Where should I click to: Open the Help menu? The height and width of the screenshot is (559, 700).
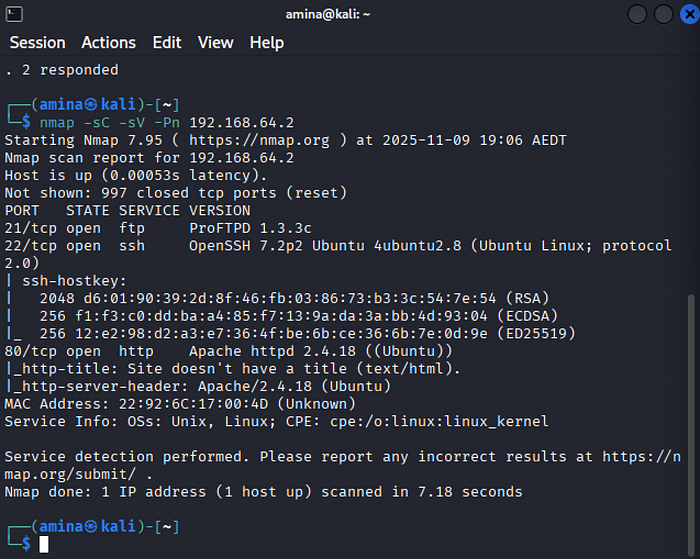click(x=267, y=43)
